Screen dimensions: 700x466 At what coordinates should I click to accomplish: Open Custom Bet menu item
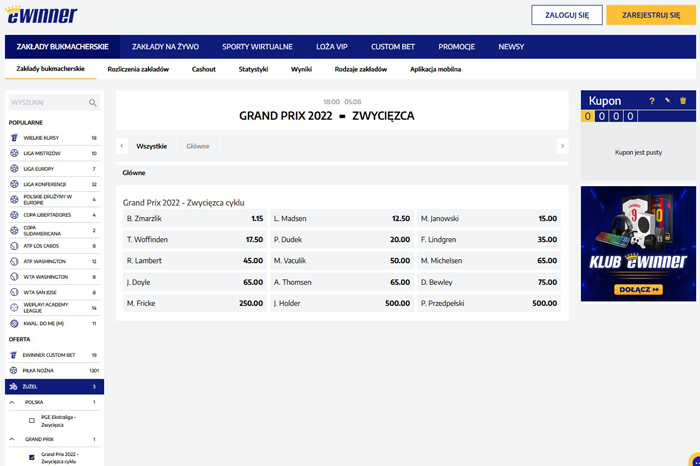coord(393,47)
